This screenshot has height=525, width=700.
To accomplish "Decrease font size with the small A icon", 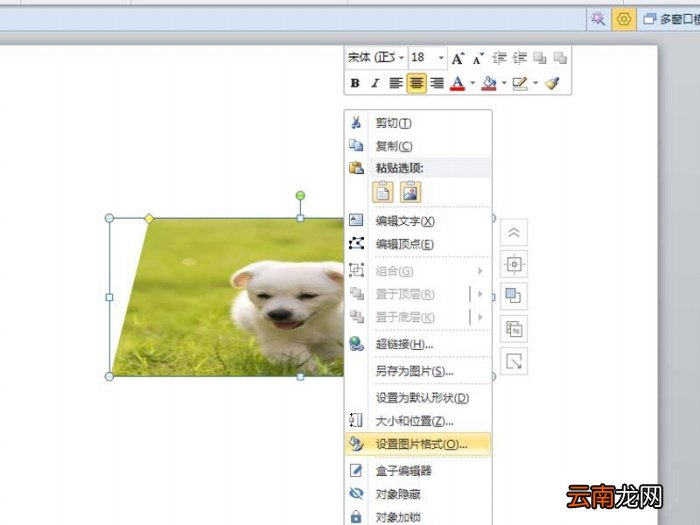I will point(478,58).
